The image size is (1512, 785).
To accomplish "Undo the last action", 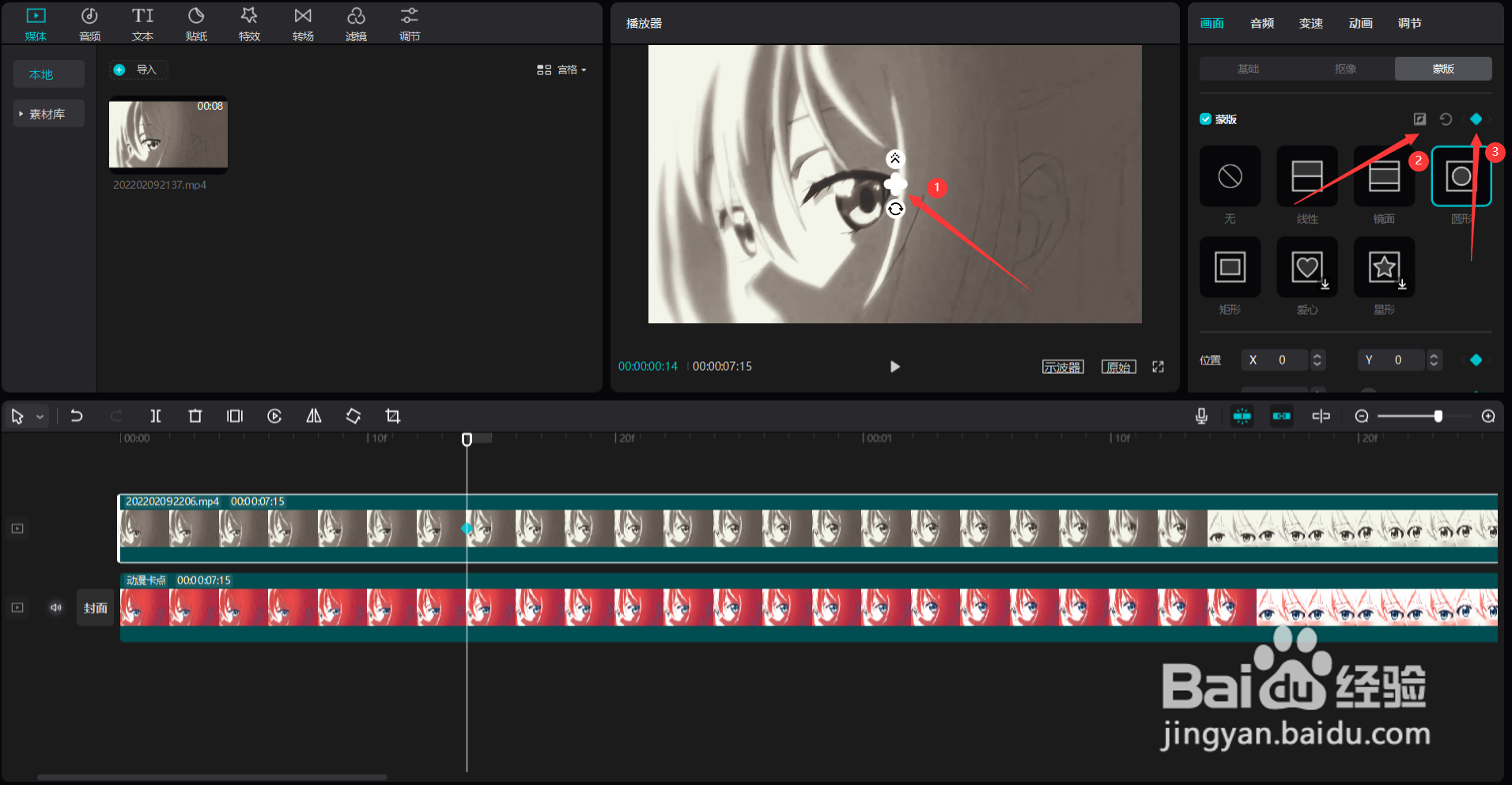I will [x=77, y=416].
